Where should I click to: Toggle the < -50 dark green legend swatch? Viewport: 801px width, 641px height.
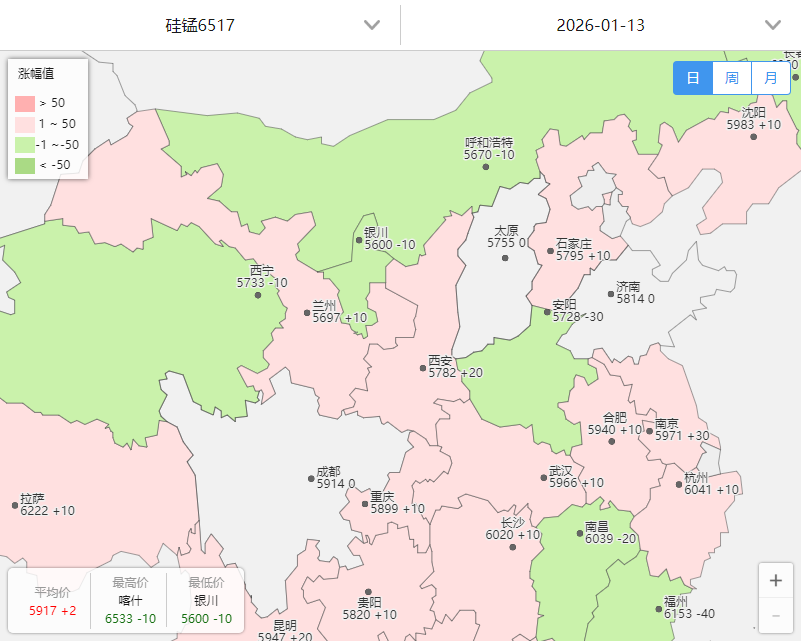point(25,165)
